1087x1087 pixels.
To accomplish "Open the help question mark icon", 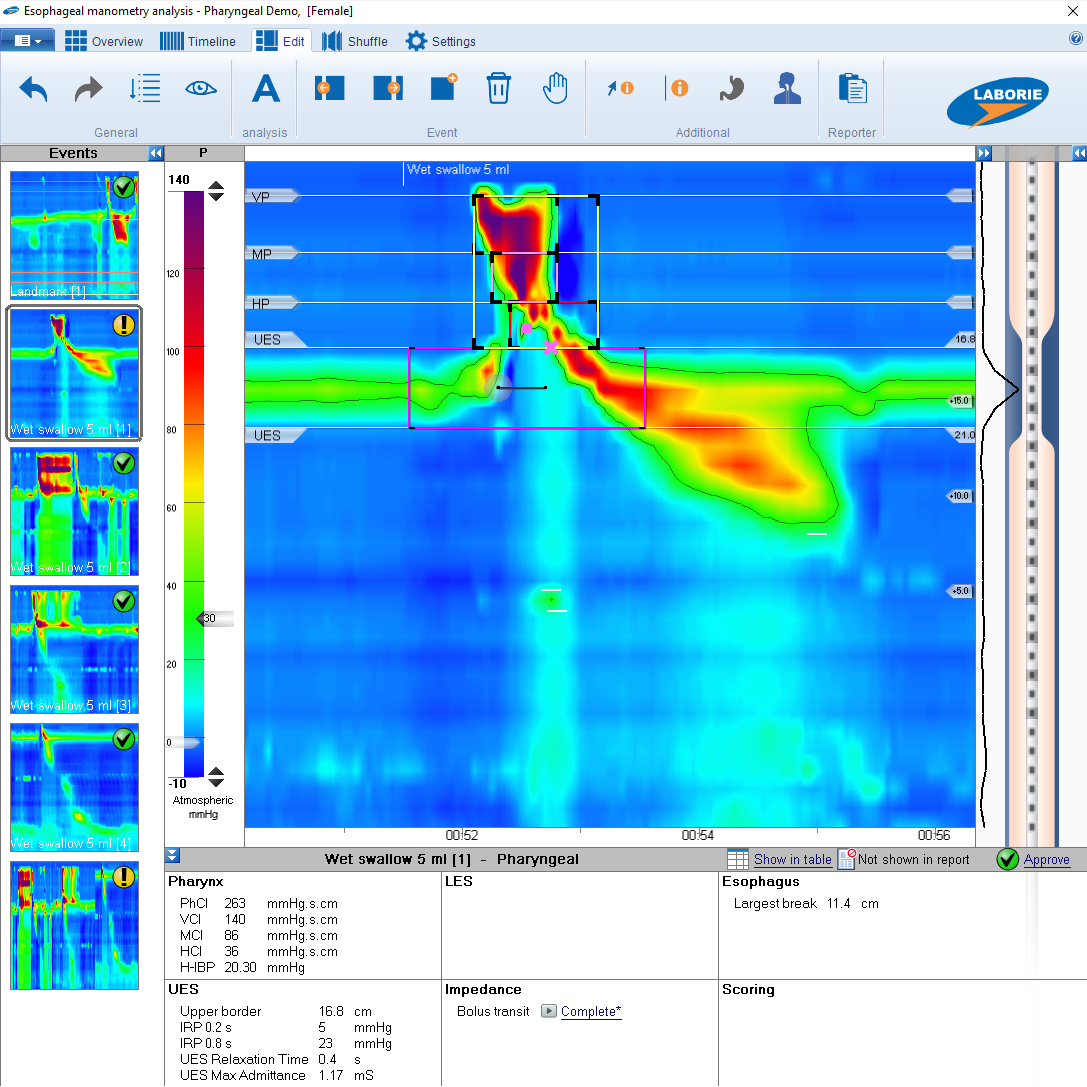I will click(1076, 39).
